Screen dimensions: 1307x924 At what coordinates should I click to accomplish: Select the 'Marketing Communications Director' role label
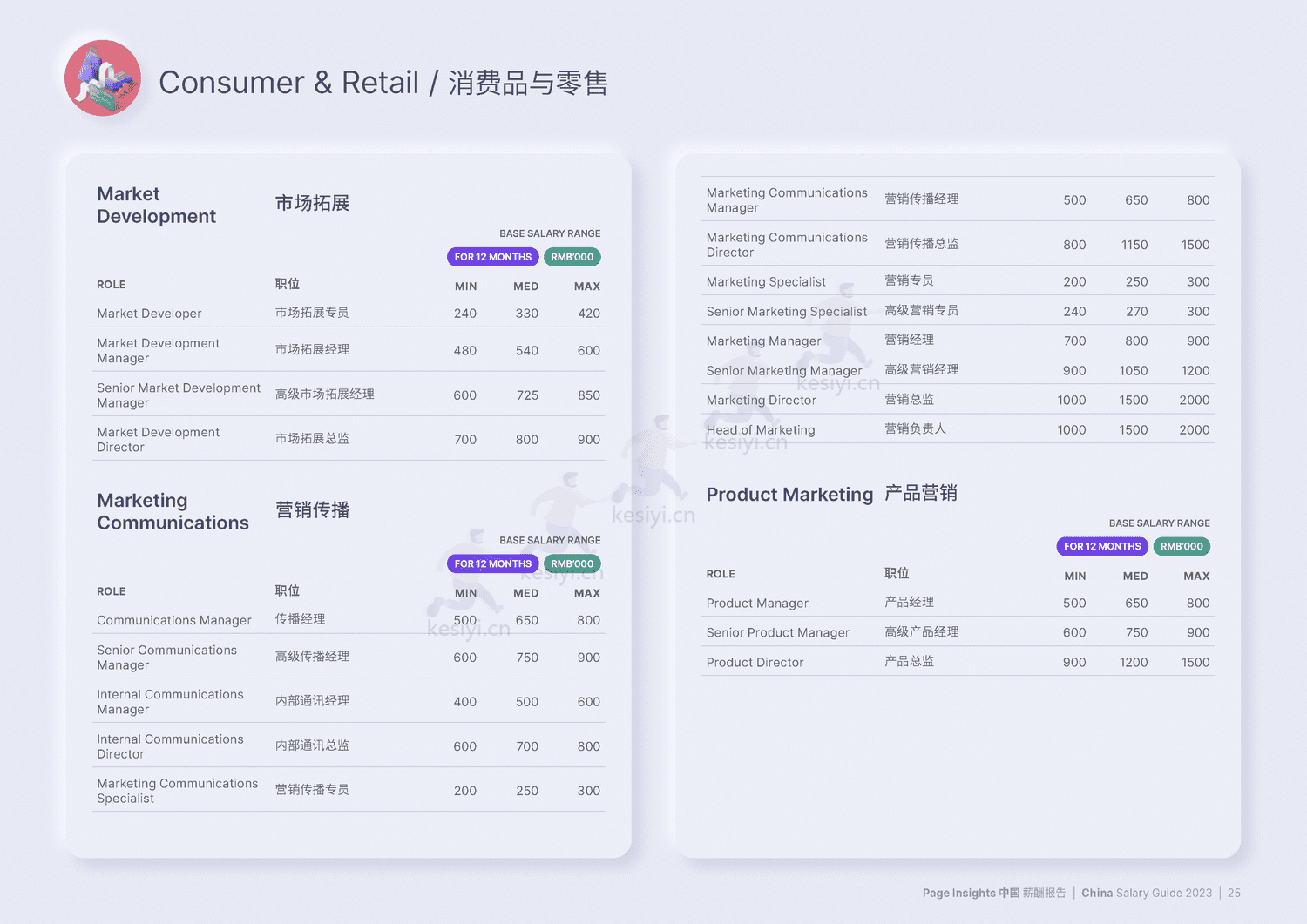pos(787,245)
